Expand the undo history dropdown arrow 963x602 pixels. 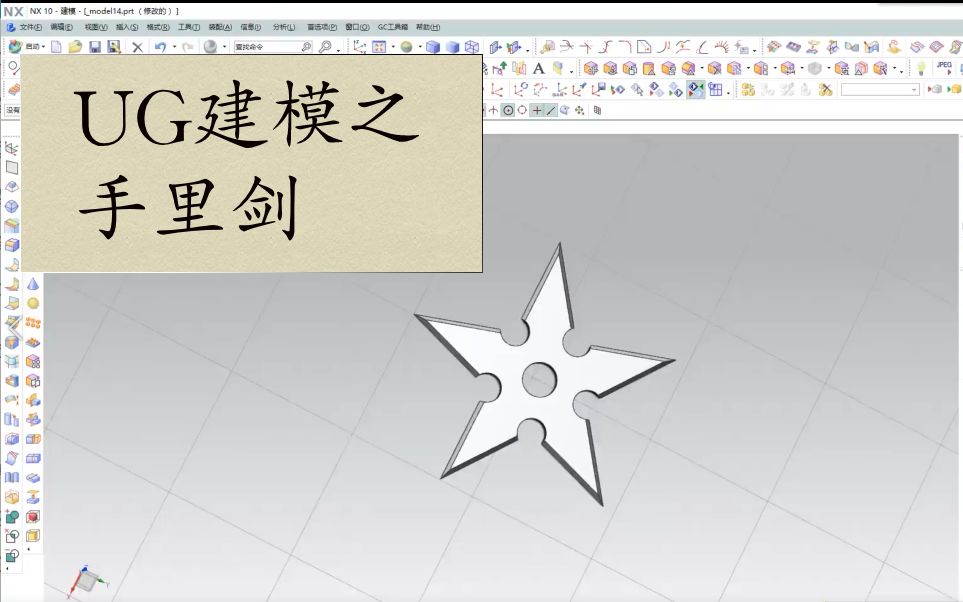(174, 47)
